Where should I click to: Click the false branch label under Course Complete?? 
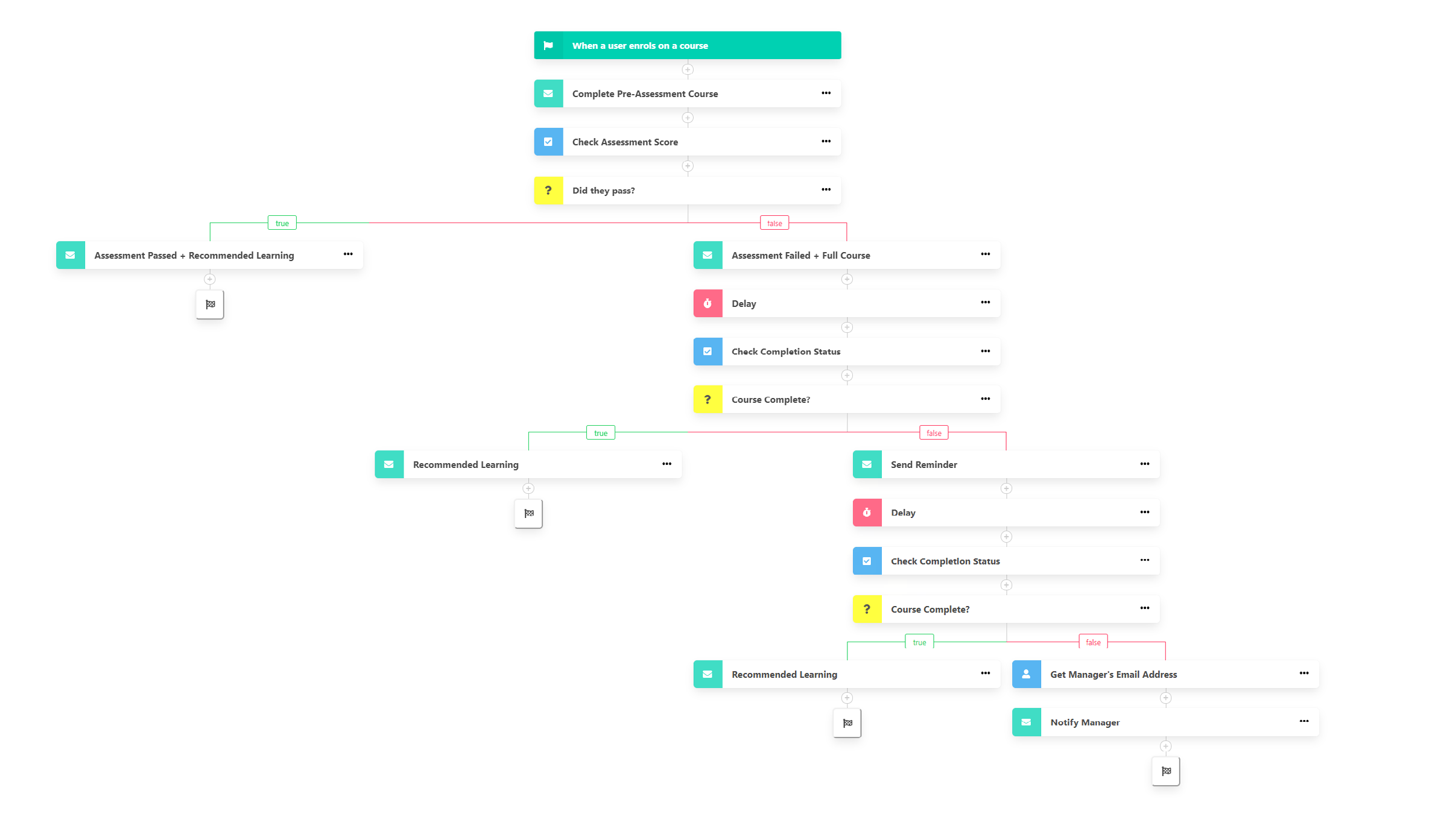(x=933, y=432)
